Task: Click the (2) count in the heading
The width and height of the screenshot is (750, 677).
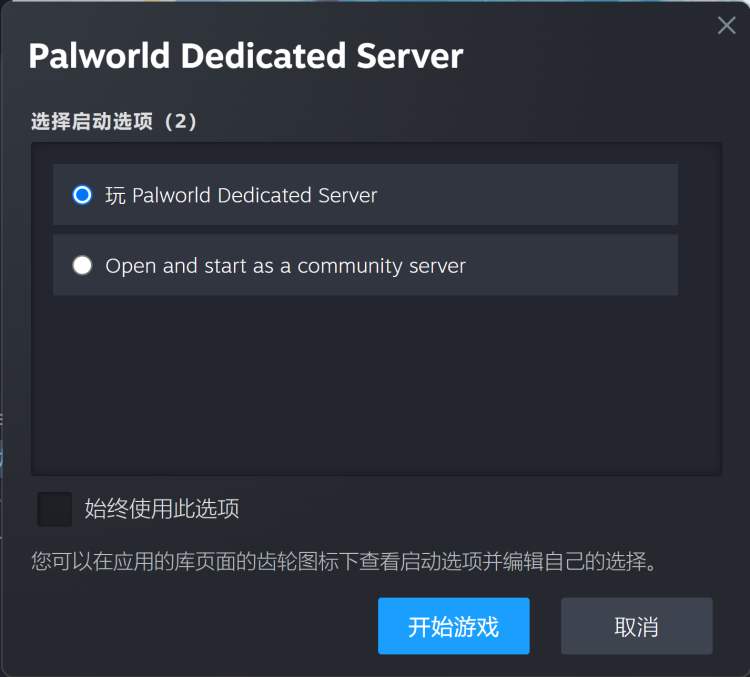Action: click(180, 121)
